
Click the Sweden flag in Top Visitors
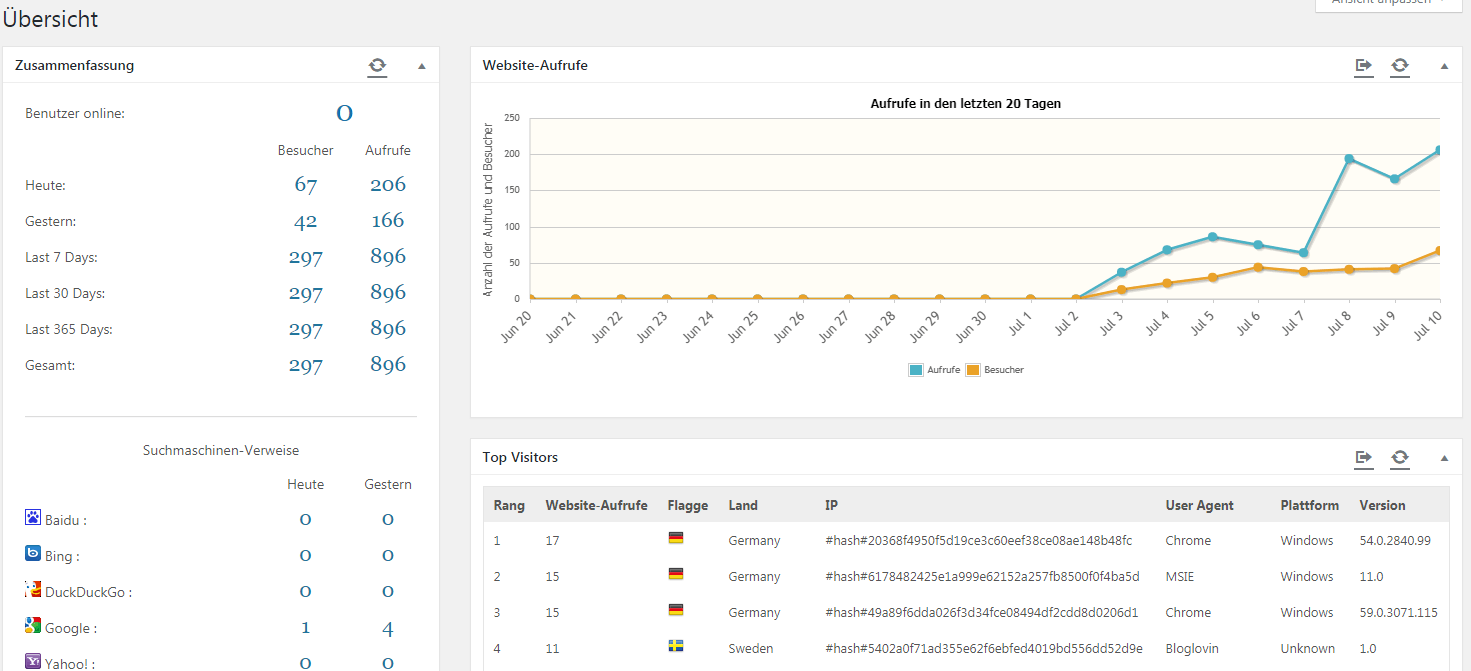pos(676,647)
